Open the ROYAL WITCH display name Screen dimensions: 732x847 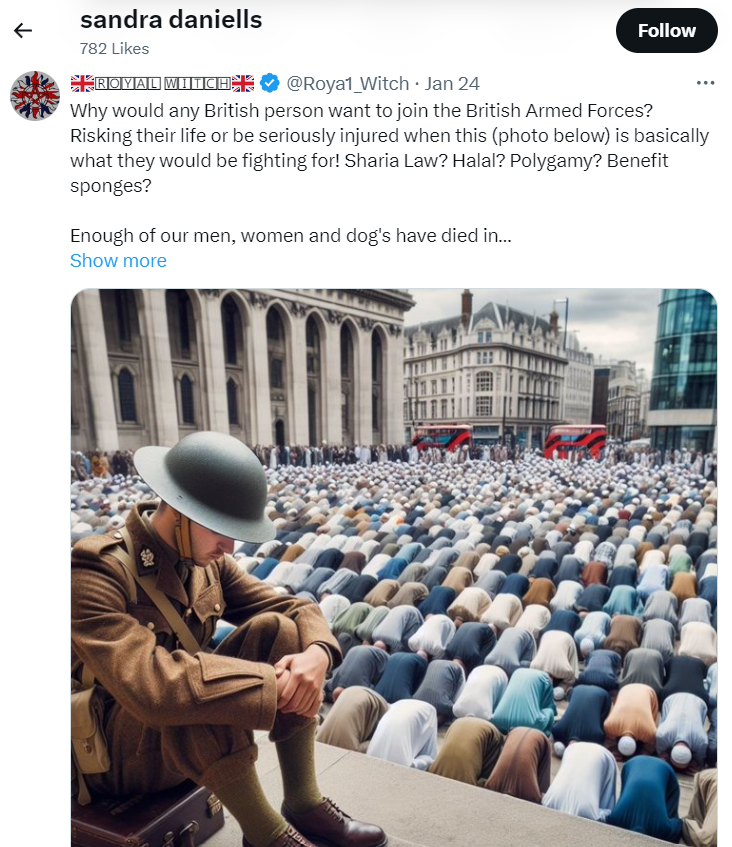(x=163, y=83)
